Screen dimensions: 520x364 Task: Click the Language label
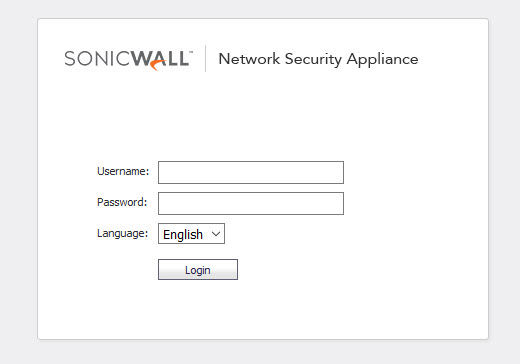pyautogui.click(x=122, y=233)
